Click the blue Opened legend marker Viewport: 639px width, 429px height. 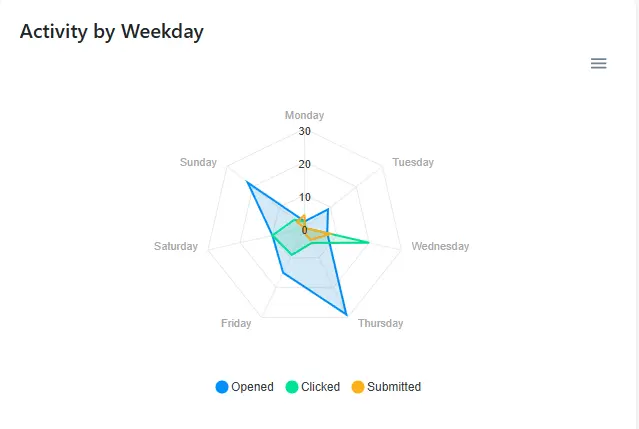pyautogui.click(x=222, y=387)
